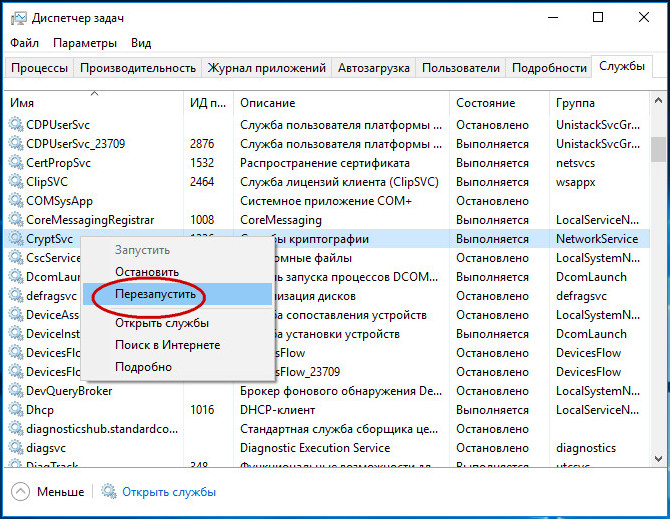The height and width of the screenshot is (519, 670).
Task: Switch to the Процессы tab
Action: pyautogui.click(x=40, y=68)
